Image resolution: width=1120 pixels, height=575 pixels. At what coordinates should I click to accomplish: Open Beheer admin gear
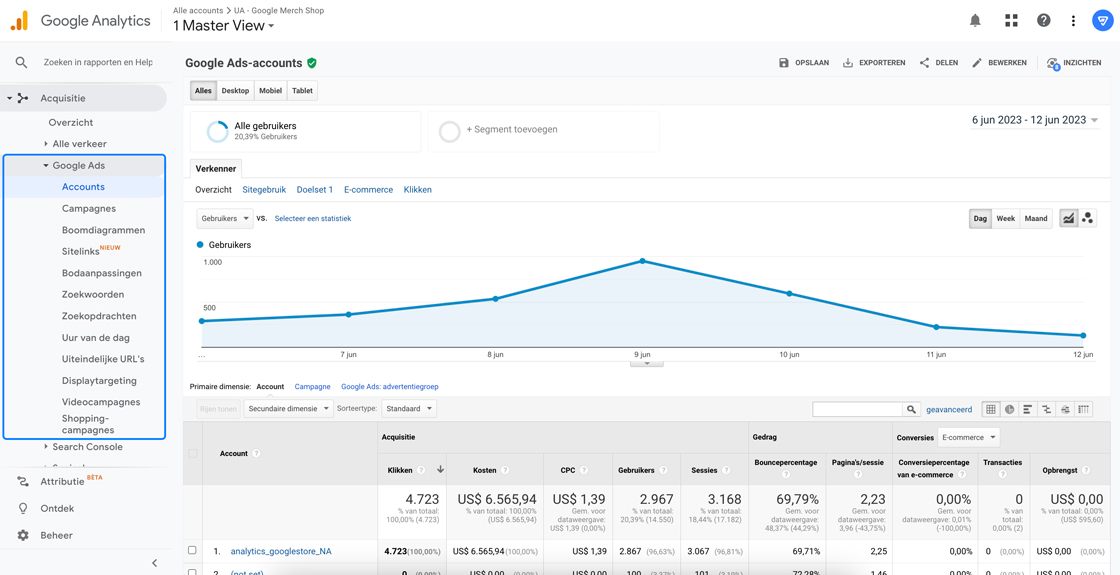click(x=44, y=535)
